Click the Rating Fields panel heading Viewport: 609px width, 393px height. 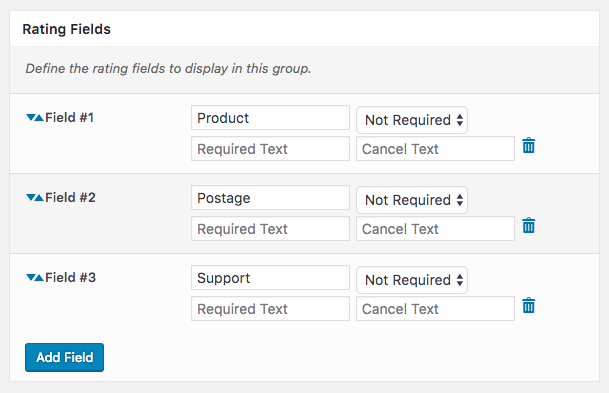(x=66, y=29)
